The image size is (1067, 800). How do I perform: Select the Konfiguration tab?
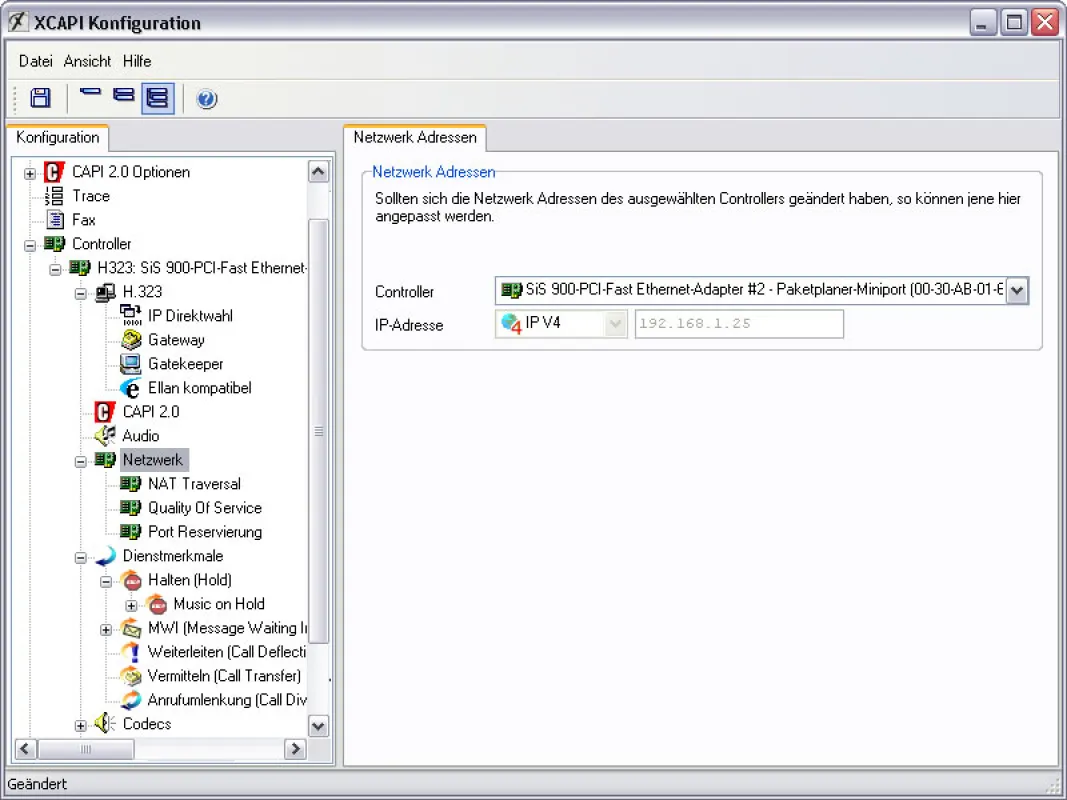[x=58, y=137]
